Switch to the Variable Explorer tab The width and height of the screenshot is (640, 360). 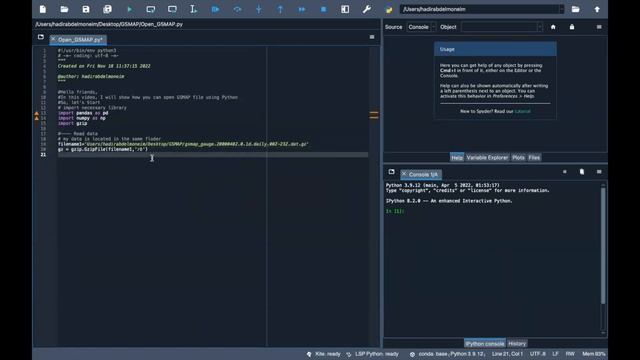click(x=487, y=158)
